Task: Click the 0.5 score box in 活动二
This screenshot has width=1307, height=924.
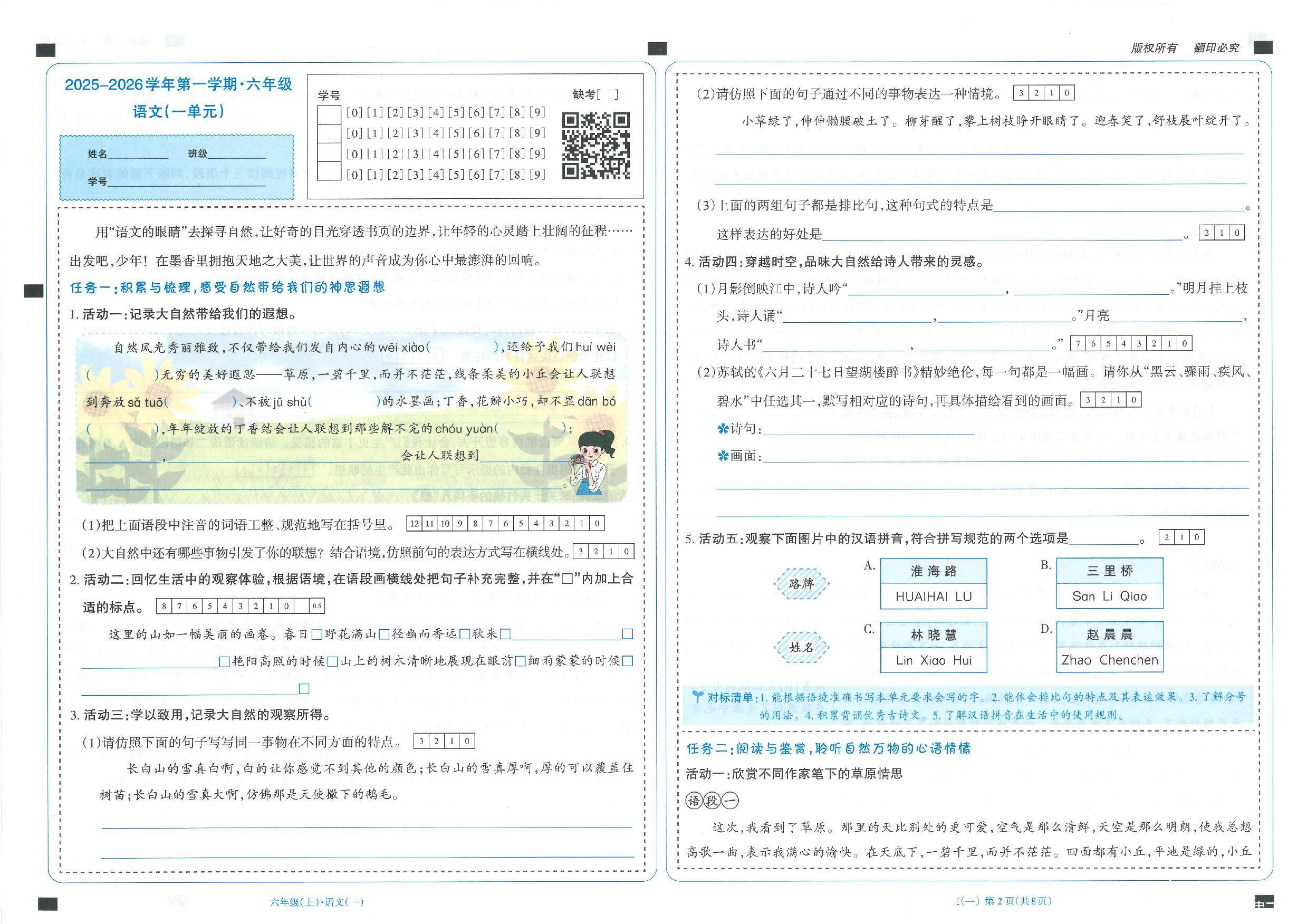Action: 317,607
